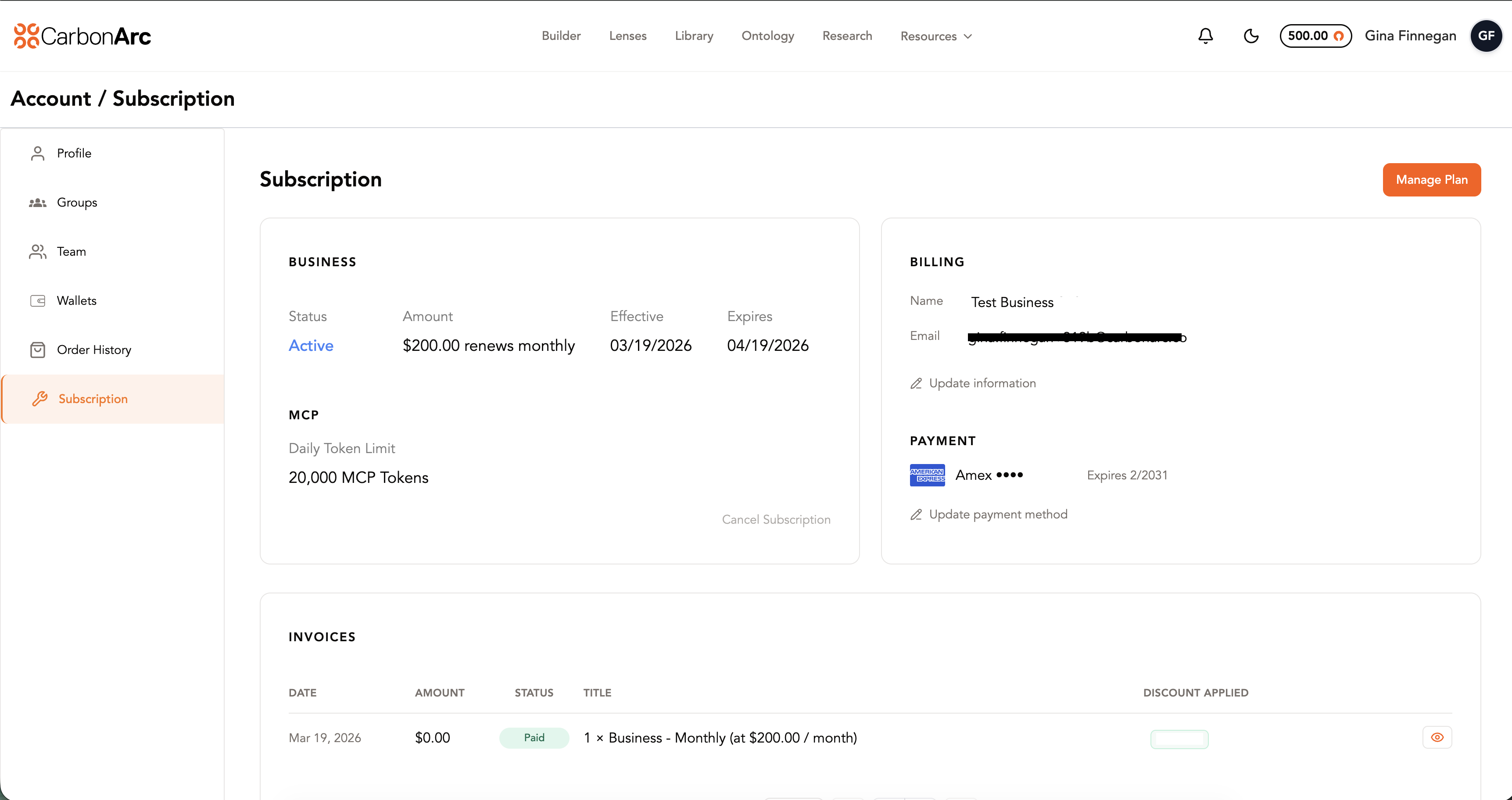Image resolution: width=1512 pixels, height=800 pixels.
Task: Click the CarbonArc logo
Action: (83, 36)
